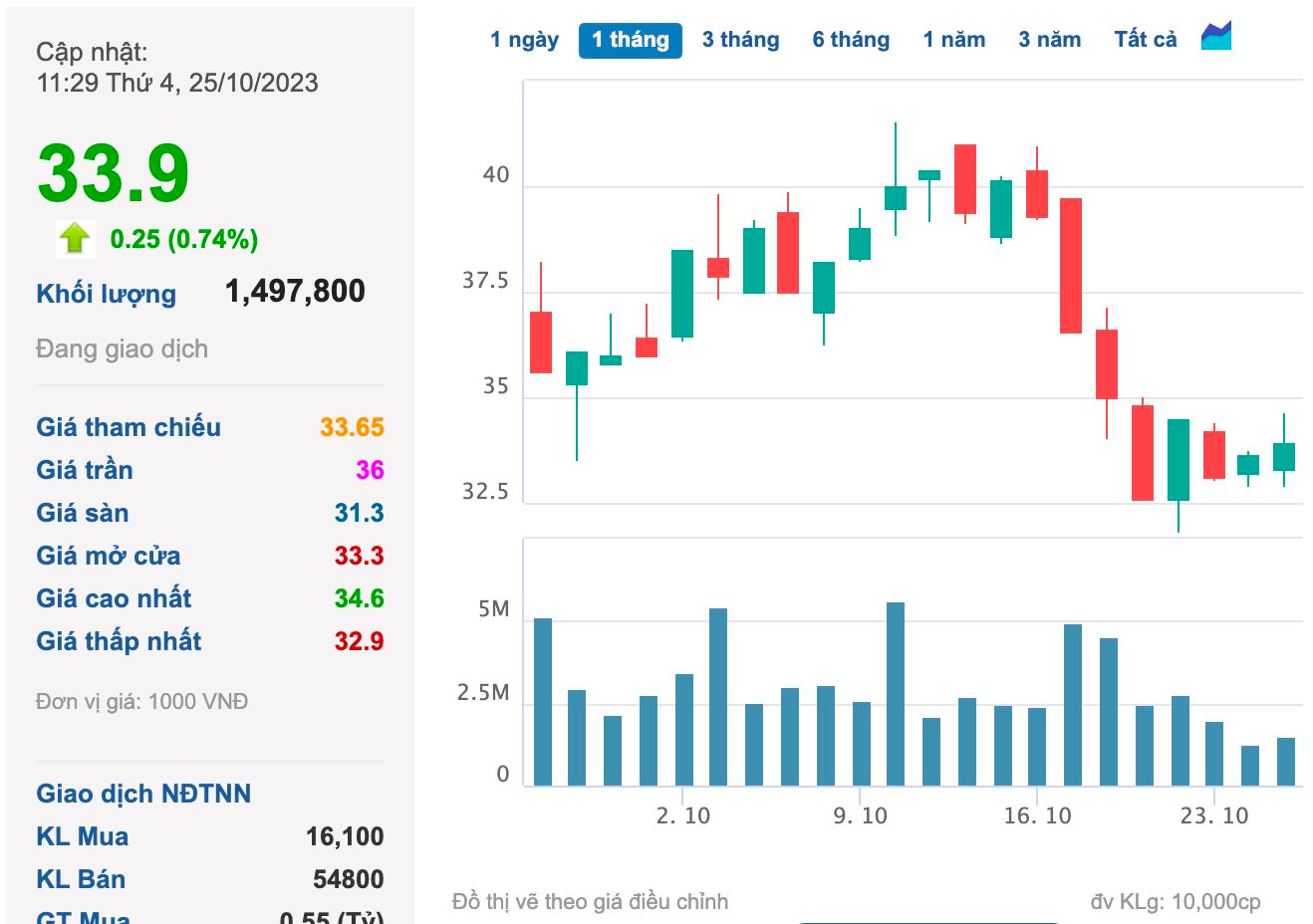Click the x-axis date label 2. 10
The height and width of the screenshot is (924, 1313).
(x=683, y=815)
